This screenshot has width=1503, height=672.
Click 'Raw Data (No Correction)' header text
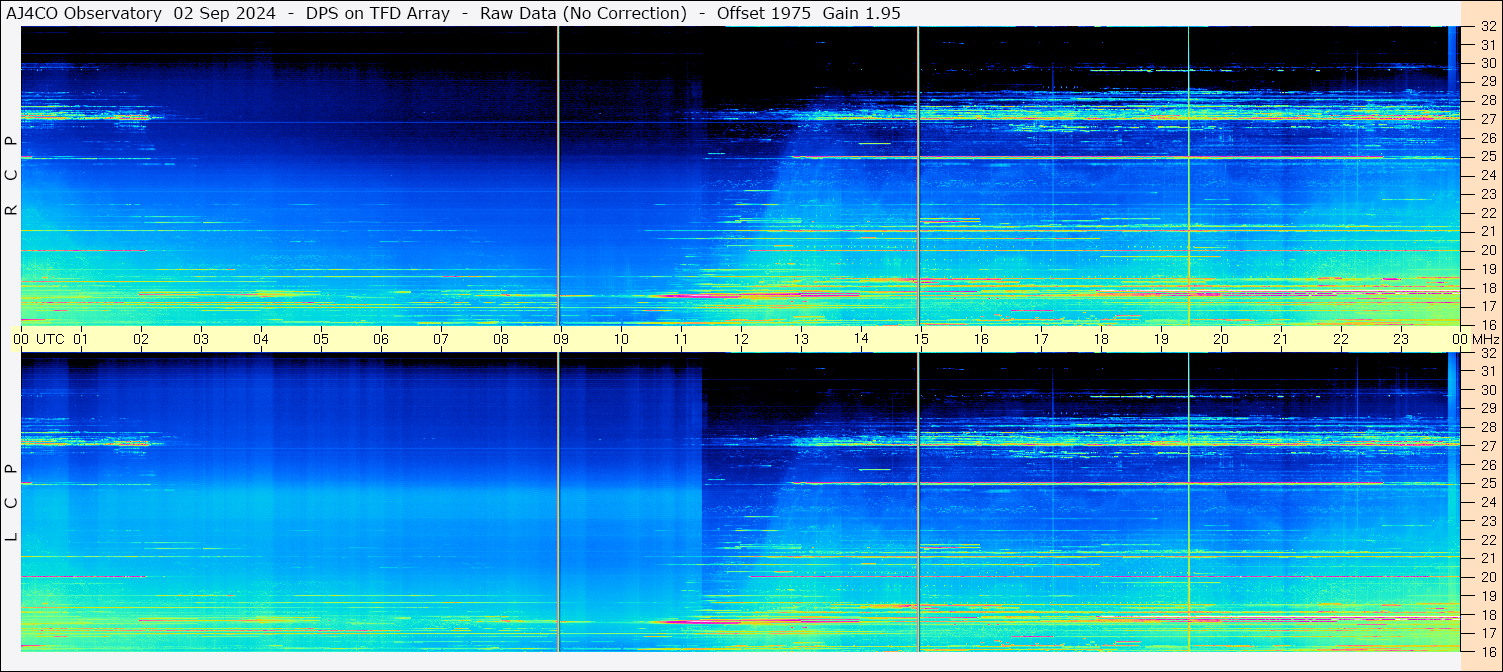coord(583,13)
